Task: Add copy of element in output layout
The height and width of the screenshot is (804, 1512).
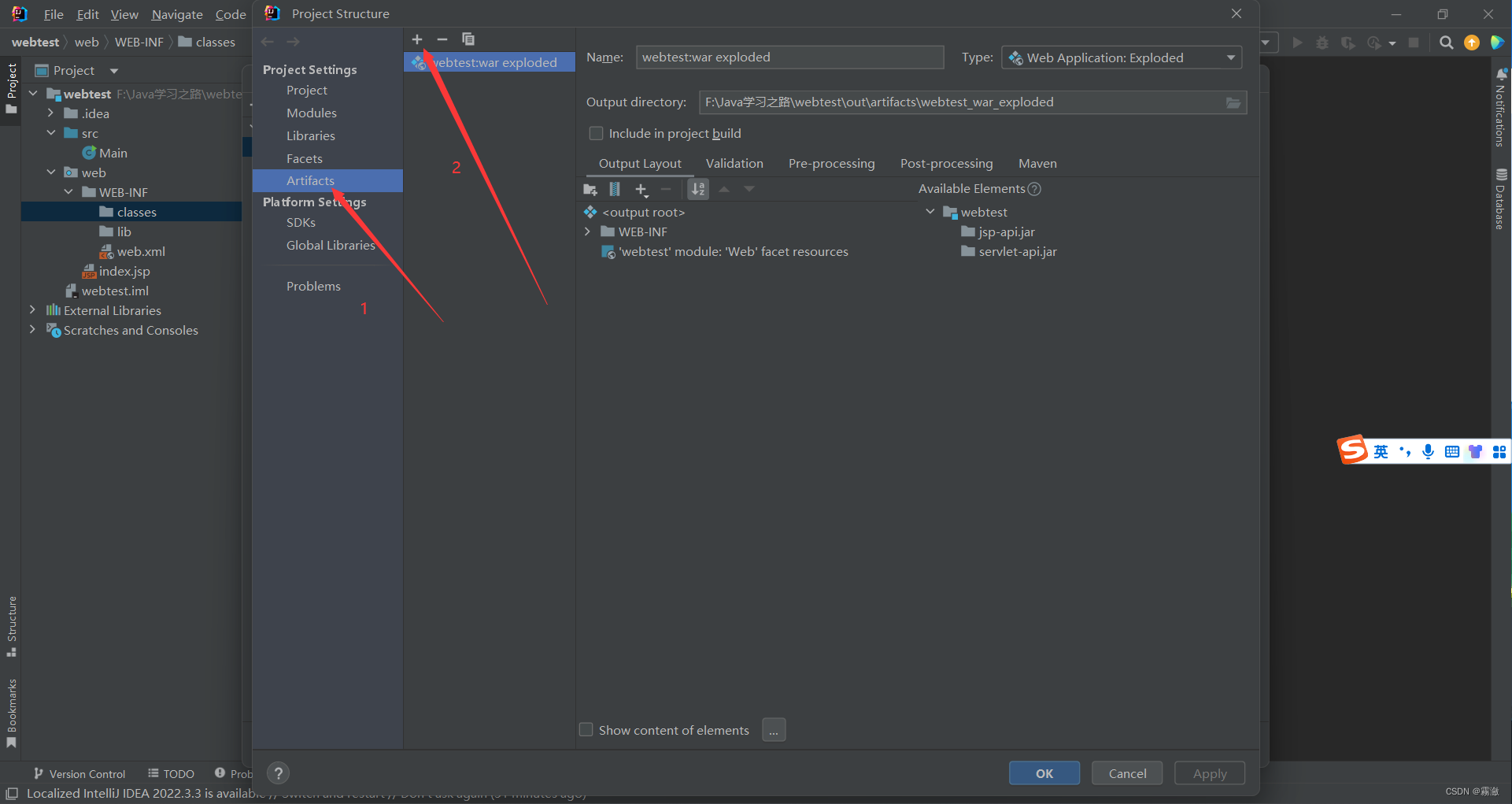Action: (641, 189)
